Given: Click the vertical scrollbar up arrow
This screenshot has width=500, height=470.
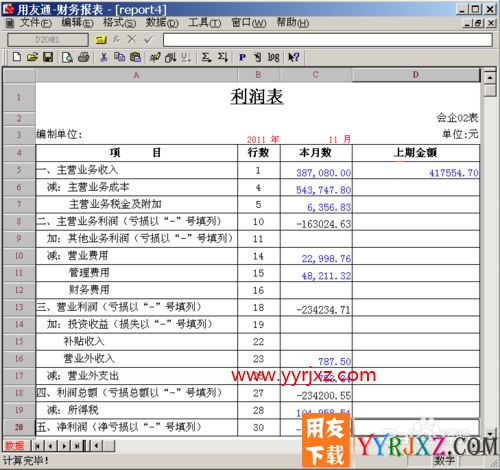Looking at the screenshot, I should (490, 78).
